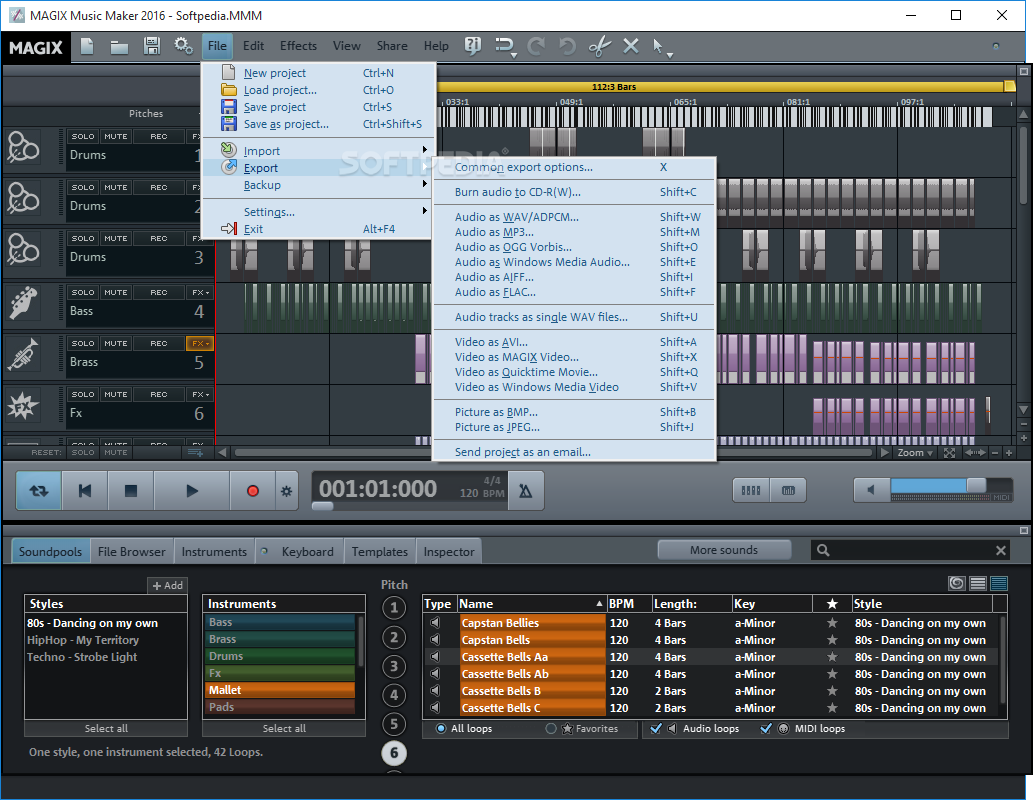The image size is (1033, 800).
Task: Open the record settings gear icon
Action: coord(287,491)
